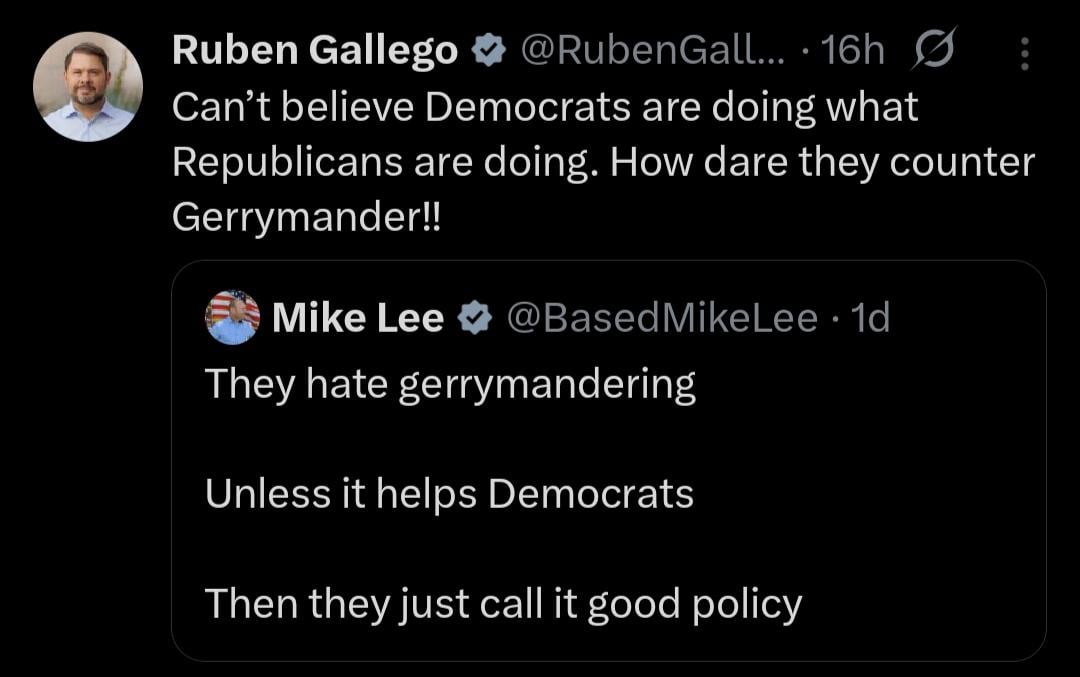This screenshot has height=677, width=1080.
Task: Open Mike Lee's small avatar image
Action: click(x=233, y=318)
